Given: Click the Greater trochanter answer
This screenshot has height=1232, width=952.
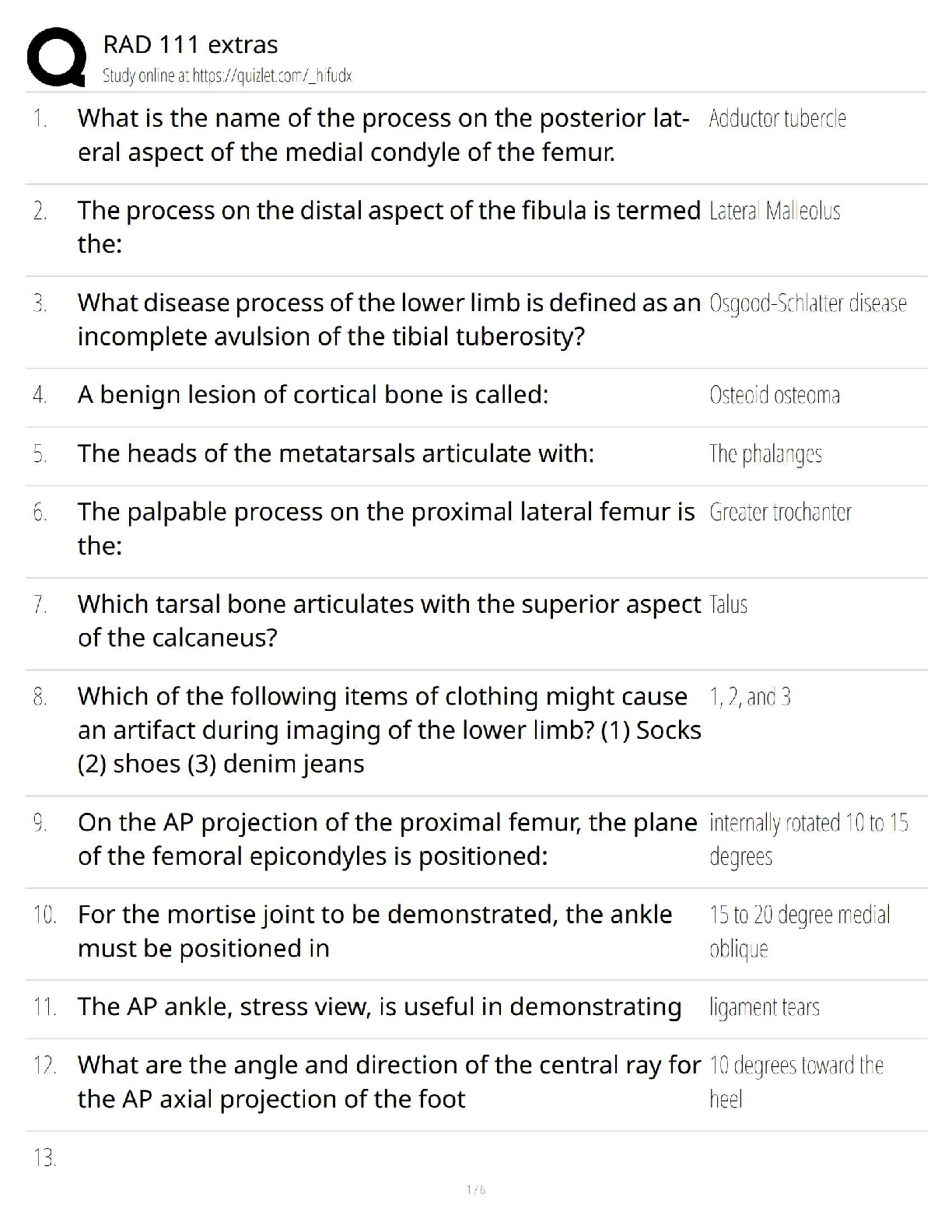Looking at the screenshot, I should tap(780, 512).
